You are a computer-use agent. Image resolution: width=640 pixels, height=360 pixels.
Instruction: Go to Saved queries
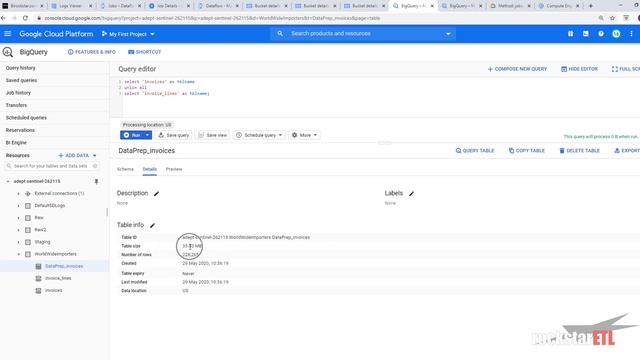click(x=21, y=80)
